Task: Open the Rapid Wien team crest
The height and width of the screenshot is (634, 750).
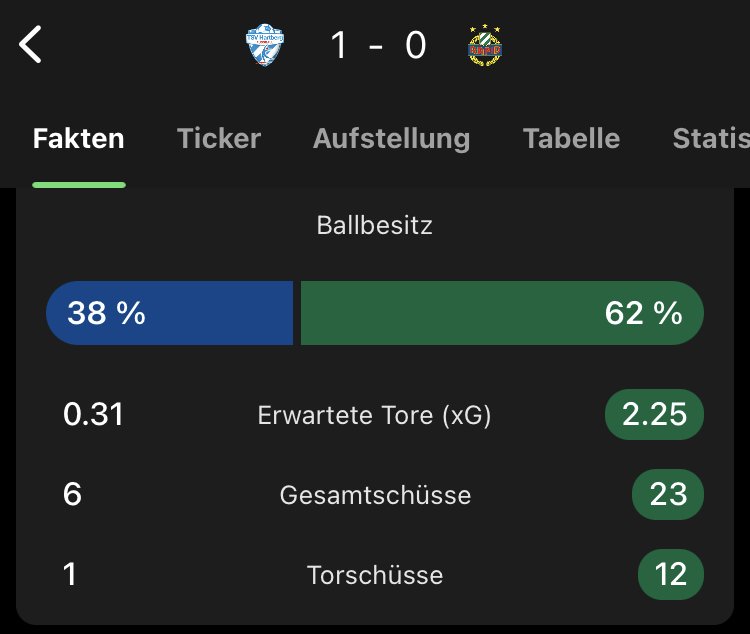Action: [x=484, y=46]
